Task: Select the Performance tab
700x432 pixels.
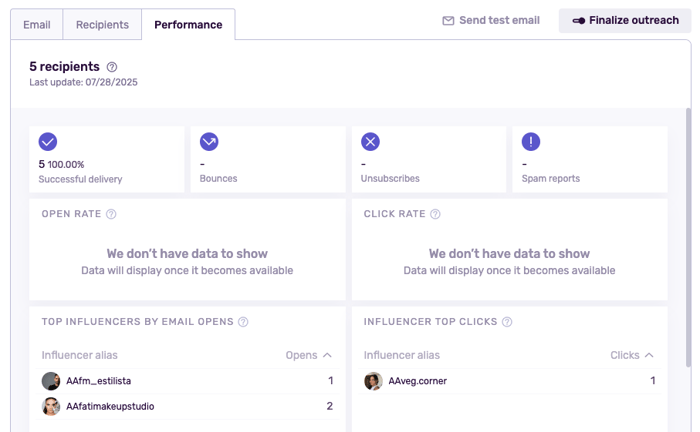Action: [x=188, y=24]
